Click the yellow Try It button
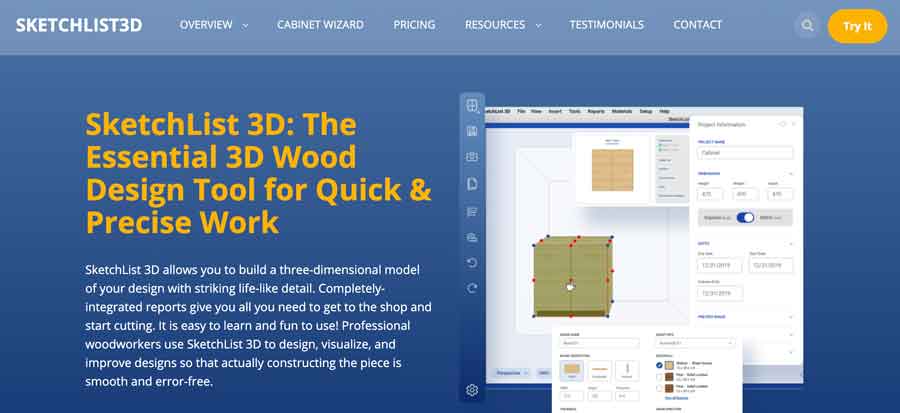The height and width of the screenshot is (413, 900). click(x=858, y=26)
